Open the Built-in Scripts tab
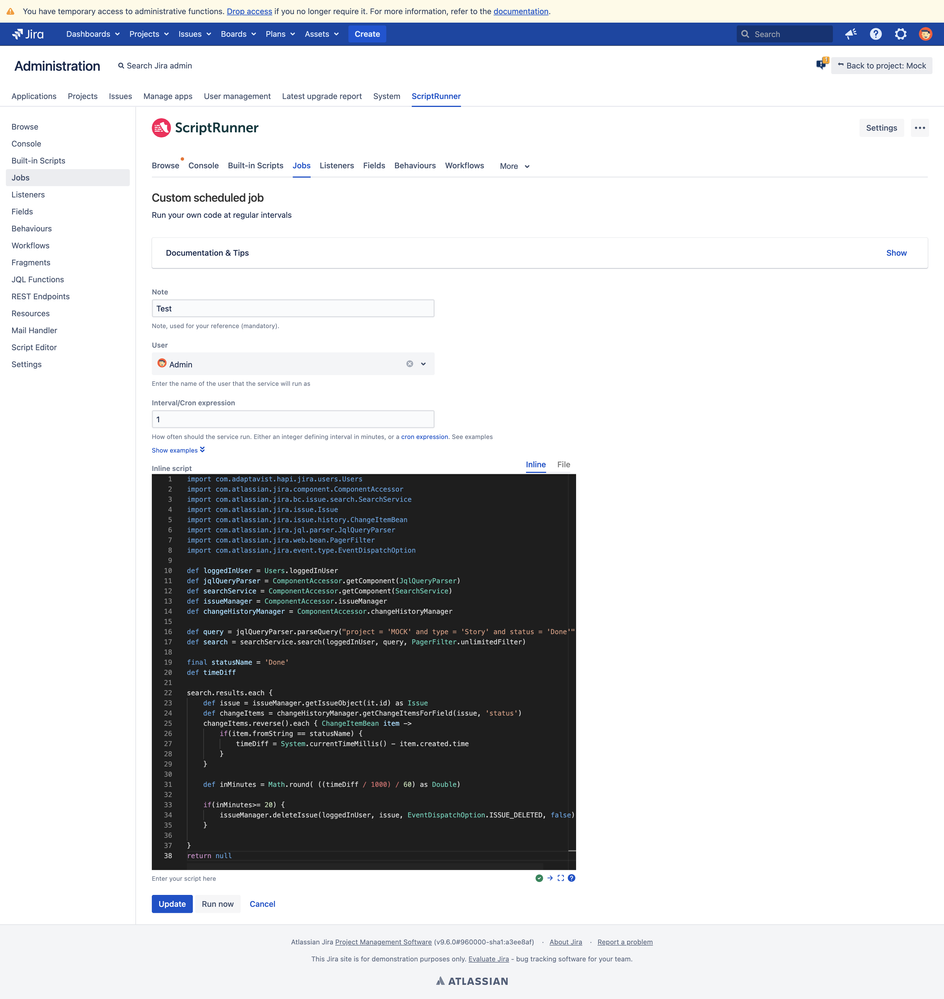 click(255, 166)
